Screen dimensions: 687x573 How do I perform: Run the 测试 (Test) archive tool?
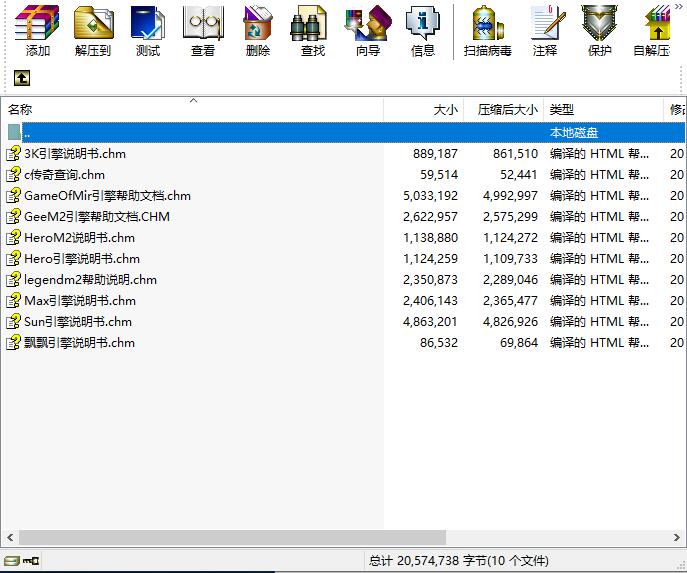148,31
